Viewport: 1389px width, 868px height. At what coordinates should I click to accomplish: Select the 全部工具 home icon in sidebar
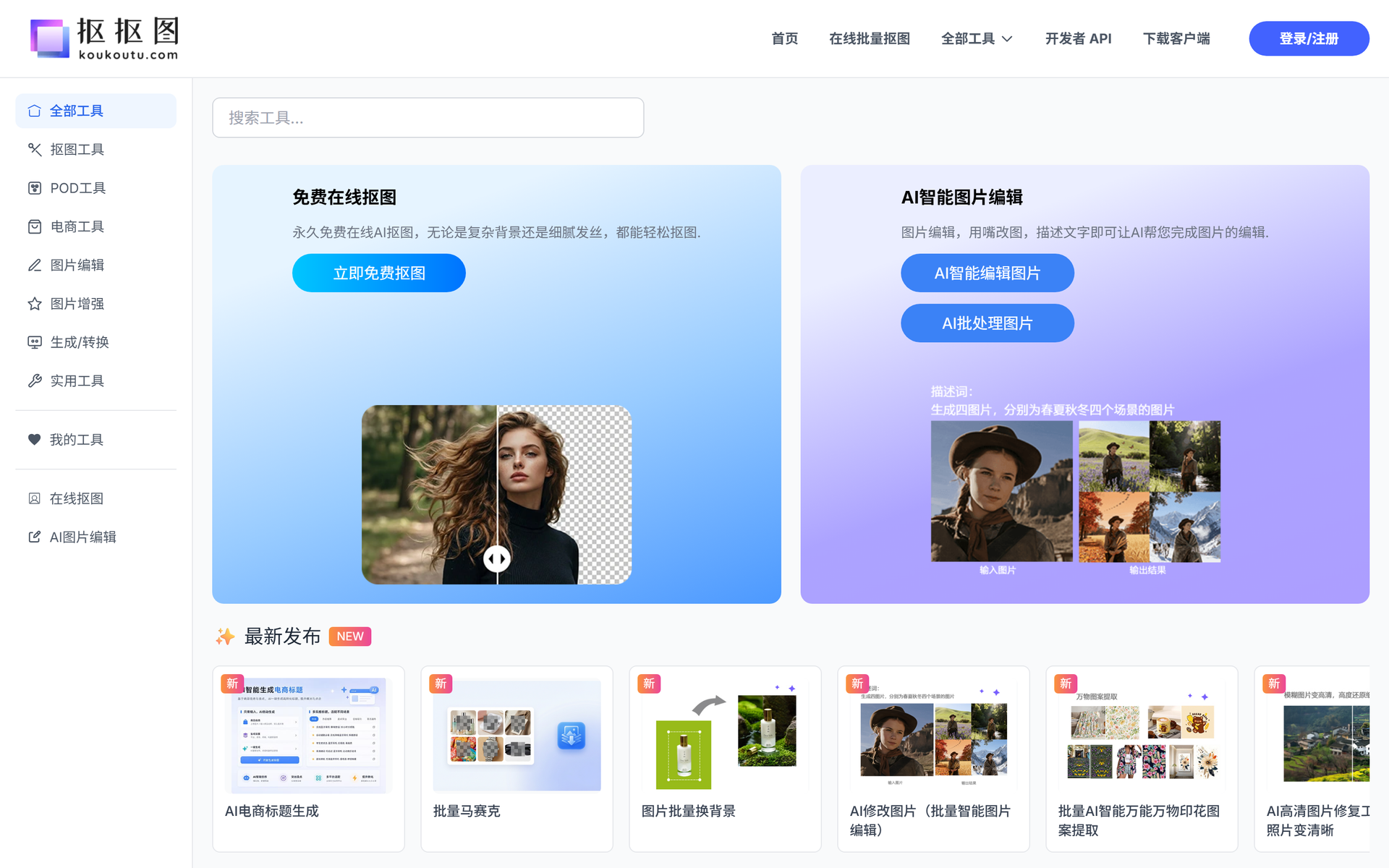pyautogui.click(x=34, y=111)
